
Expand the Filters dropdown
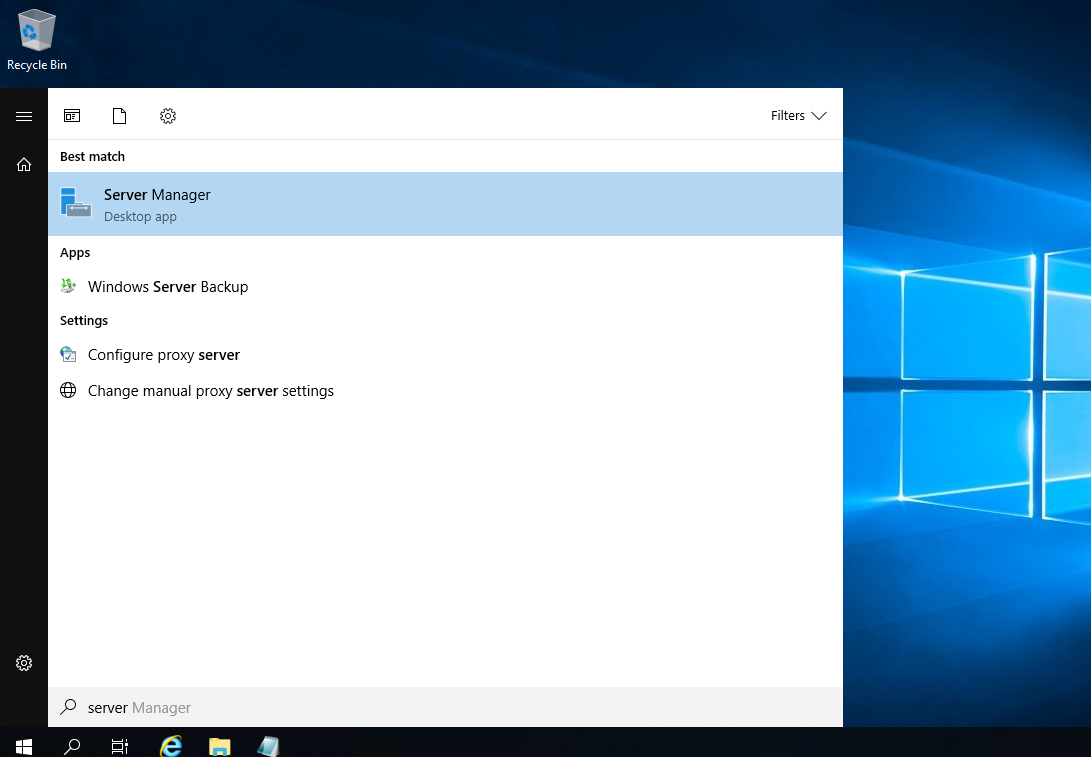pyautogui.click(x=798, y=115)
